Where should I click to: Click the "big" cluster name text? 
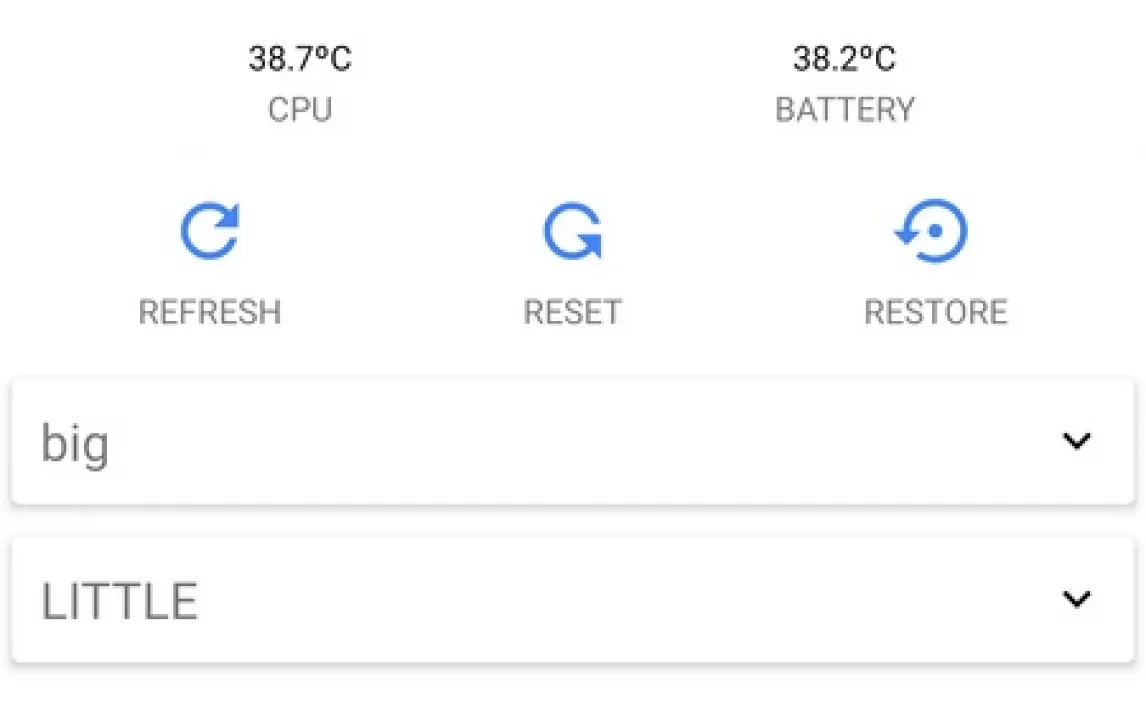tap(74, 443)
